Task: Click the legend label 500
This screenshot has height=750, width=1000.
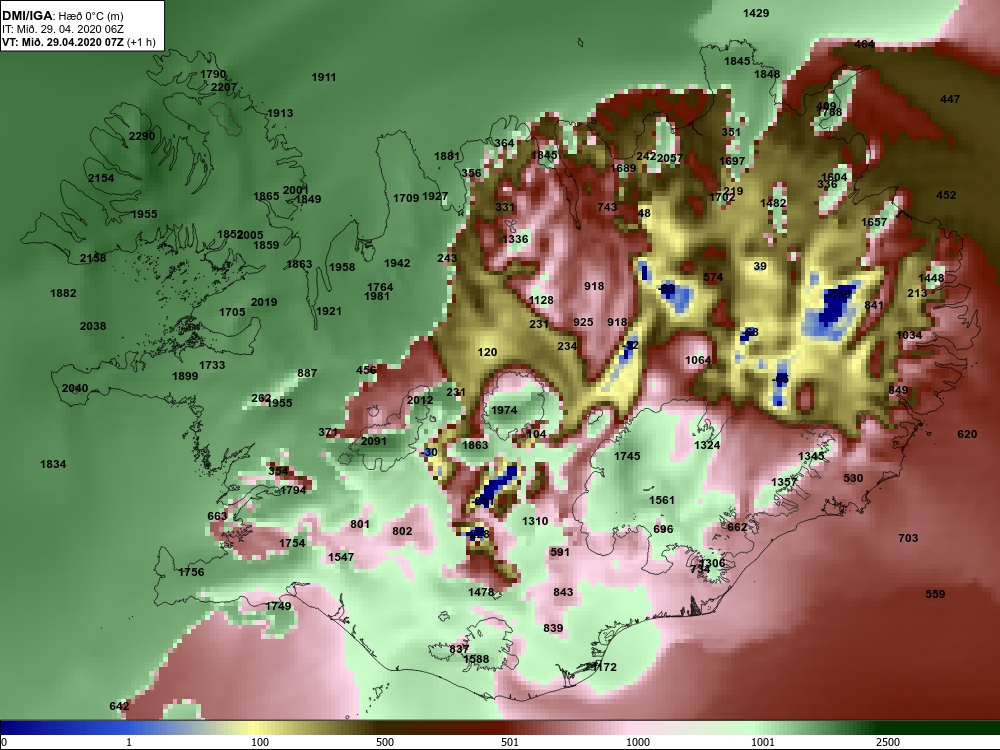Action: click(385, 742)
